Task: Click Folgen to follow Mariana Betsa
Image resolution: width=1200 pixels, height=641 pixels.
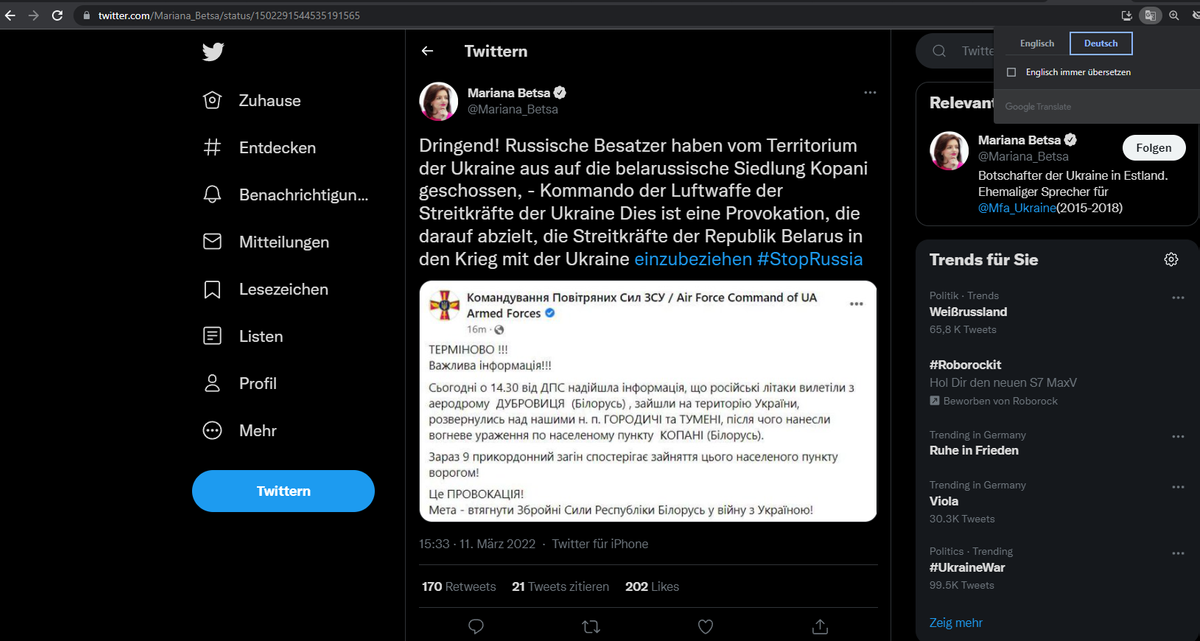Action: [x=1154, y=147]
